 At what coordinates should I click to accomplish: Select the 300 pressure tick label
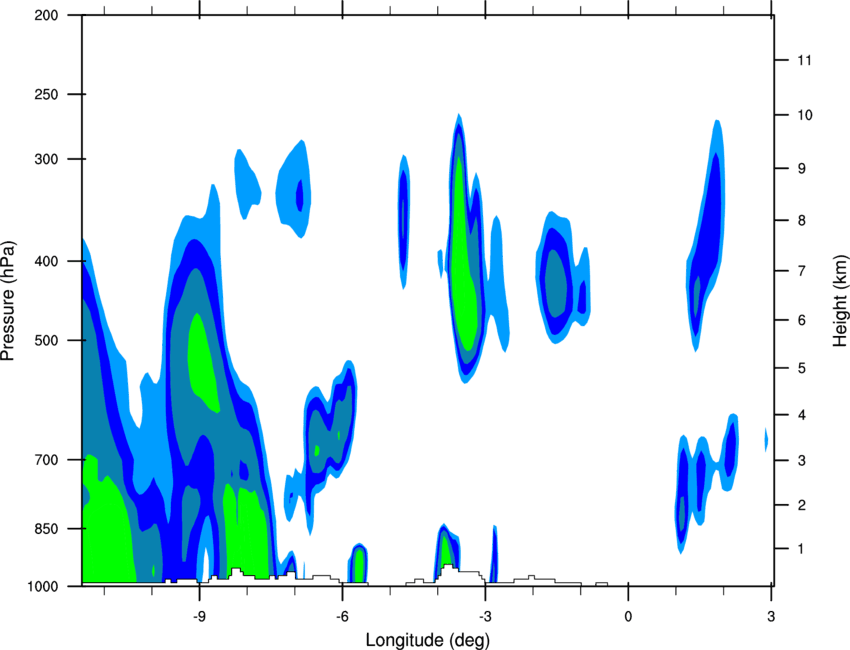click(46, 159)
